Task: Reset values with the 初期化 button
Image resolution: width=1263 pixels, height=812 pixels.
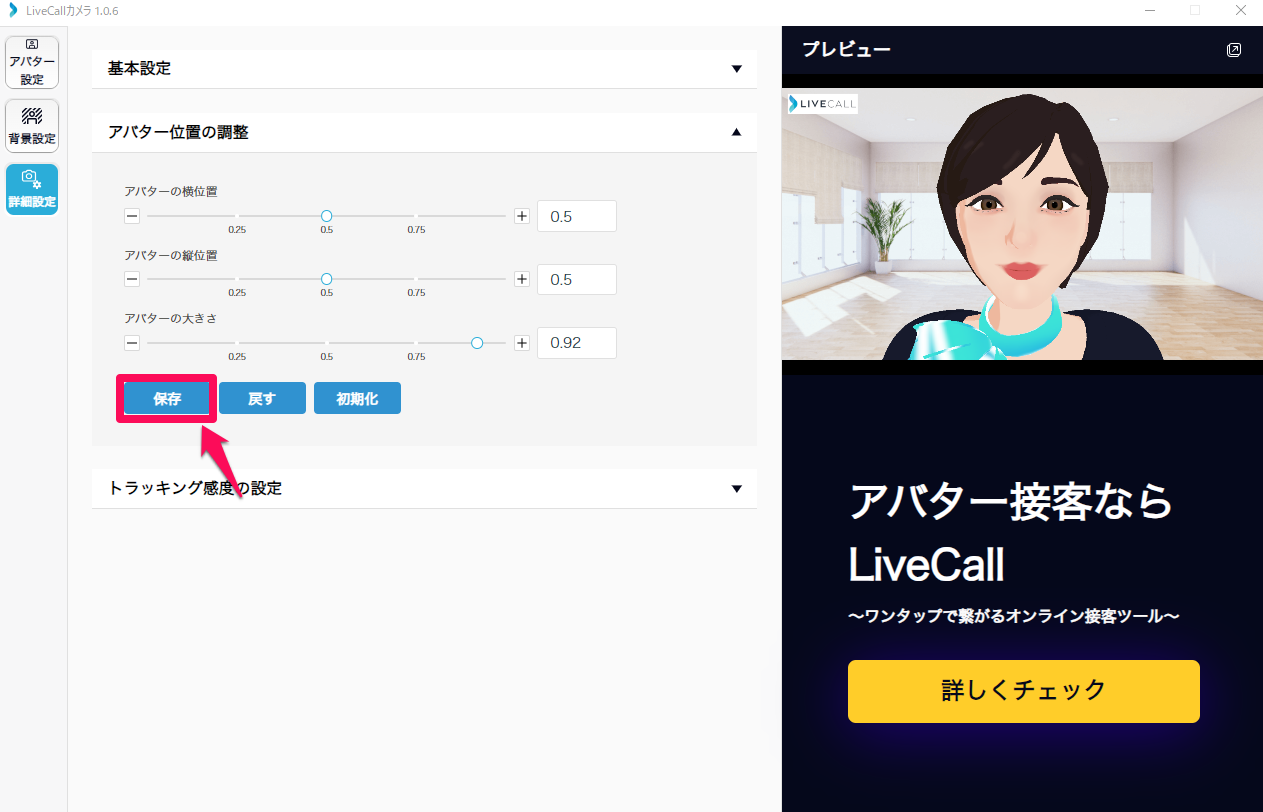Action: click(x=357, y=398)
